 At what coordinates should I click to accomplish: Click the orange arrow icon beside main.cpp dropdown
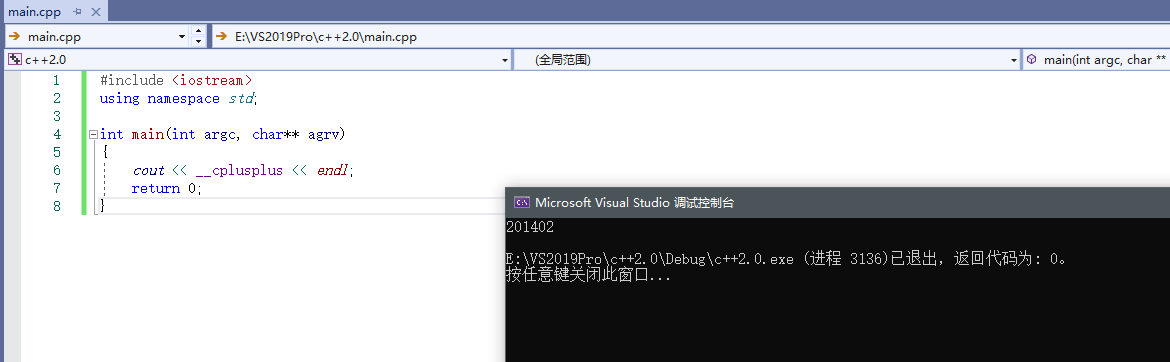point(14,37)
